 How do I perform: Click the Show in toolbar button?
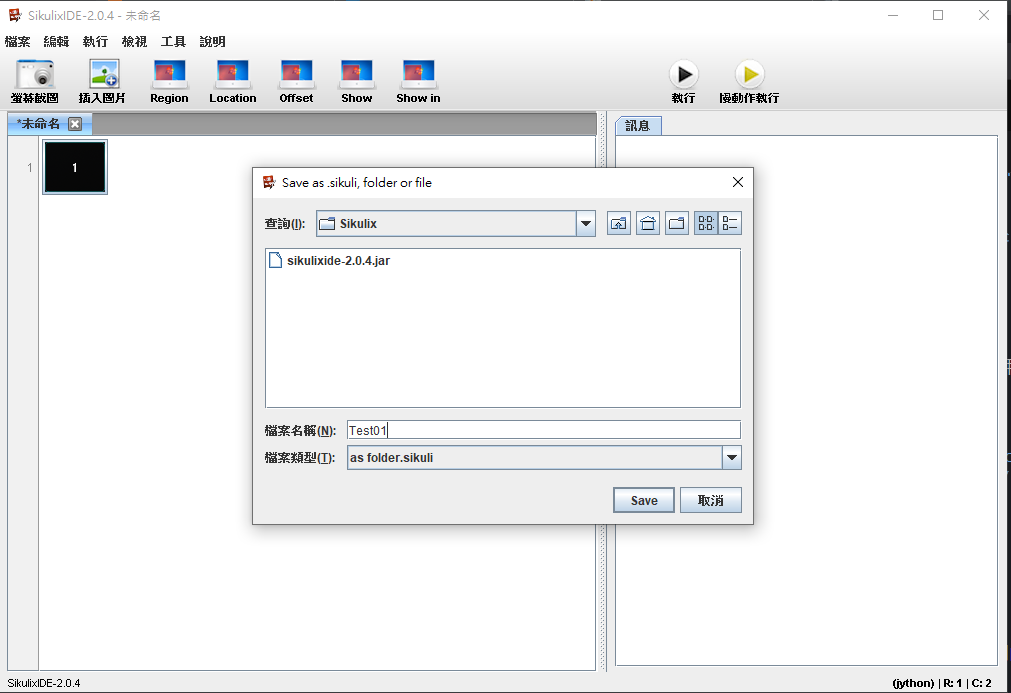click(x=418, y=81)
